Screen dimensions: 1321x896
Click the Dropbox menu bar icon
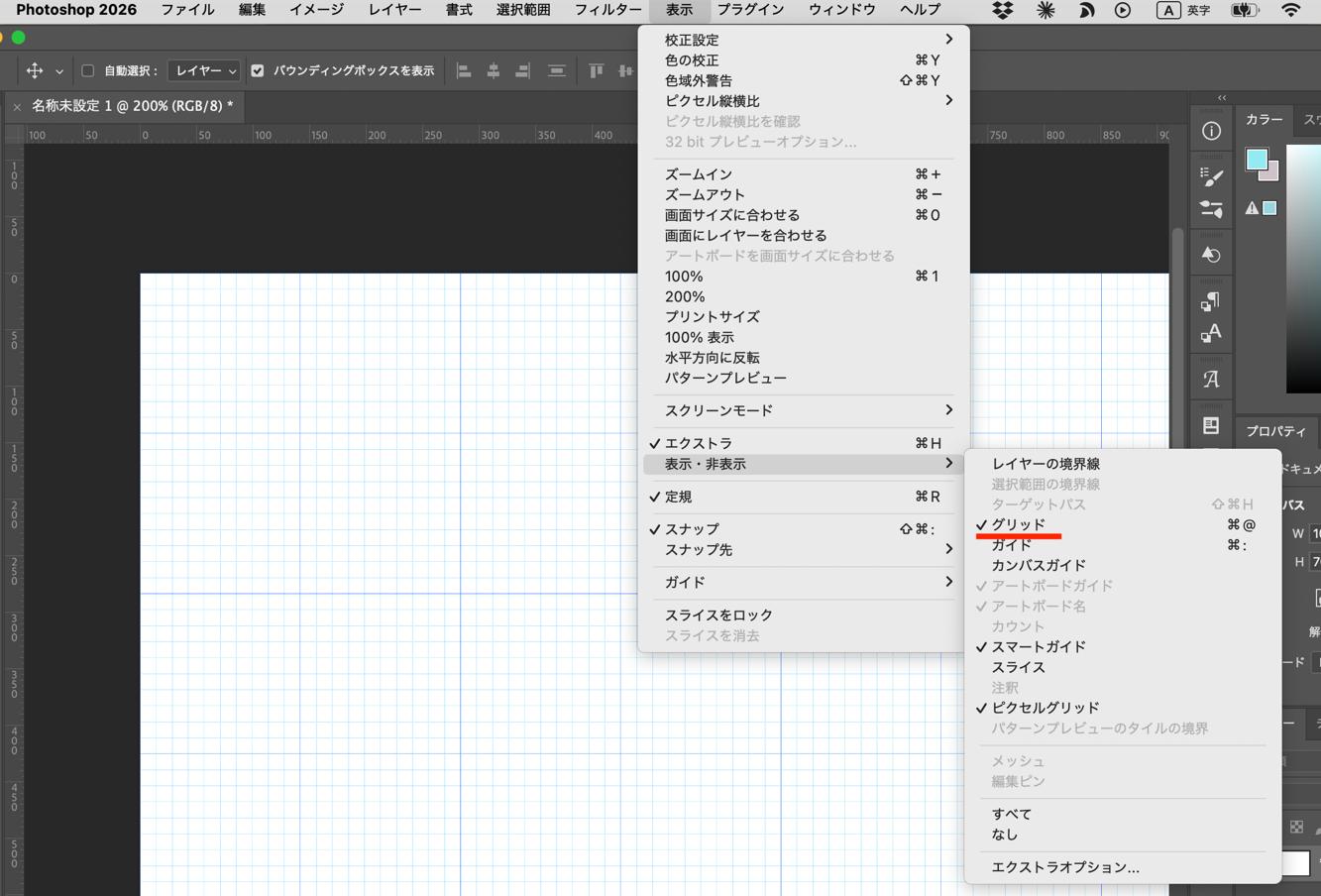1002,10
